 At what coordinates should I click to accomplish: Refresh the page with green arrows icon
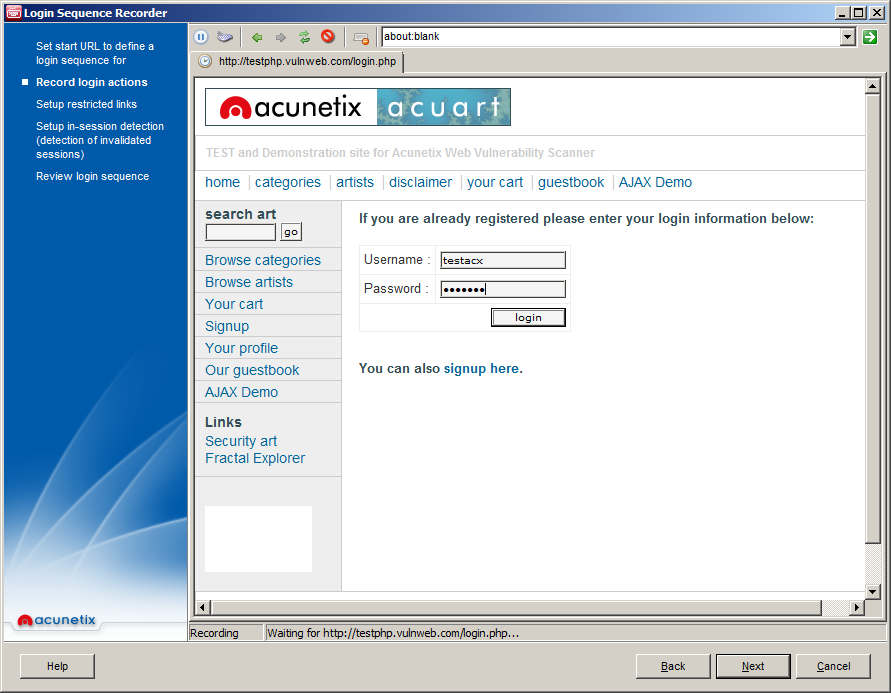coord(305,37)
